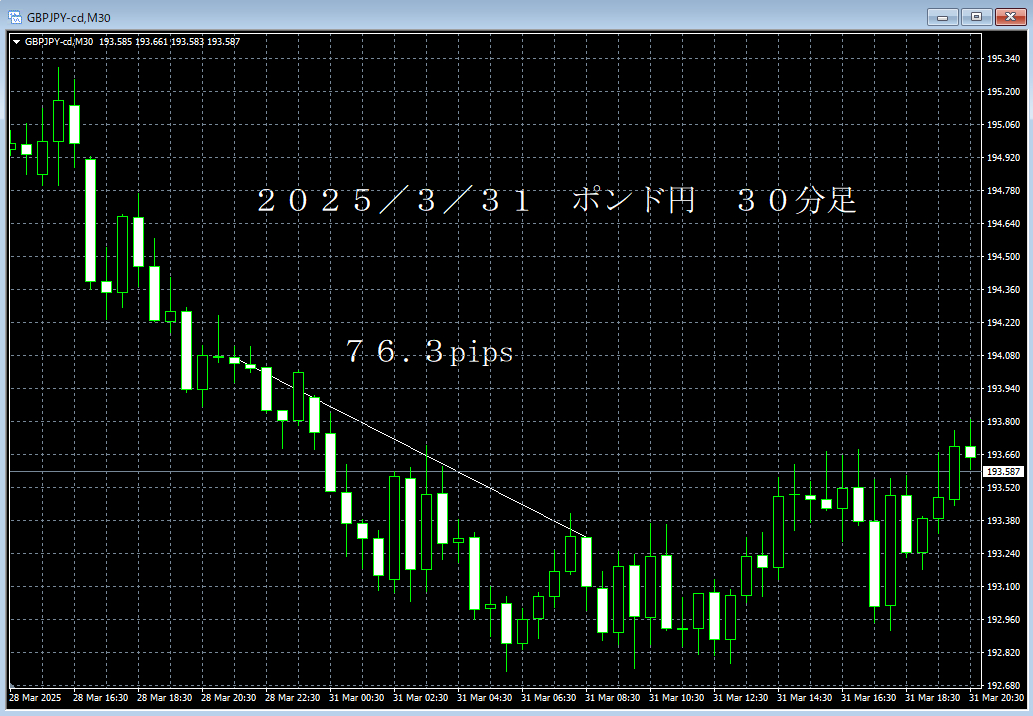Click price scale value 195.200
The height and width of the screenshot is (716, 1033).
(x=1003, y=92)
